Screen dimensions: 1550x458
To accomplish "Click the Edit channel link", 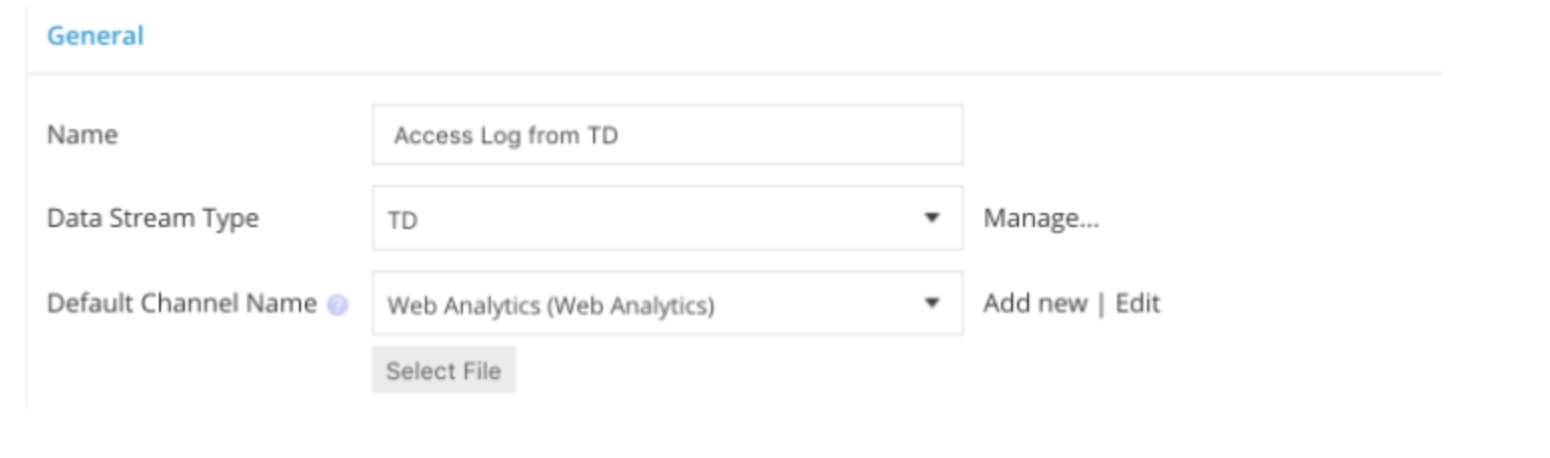I will pos(1138,303).
